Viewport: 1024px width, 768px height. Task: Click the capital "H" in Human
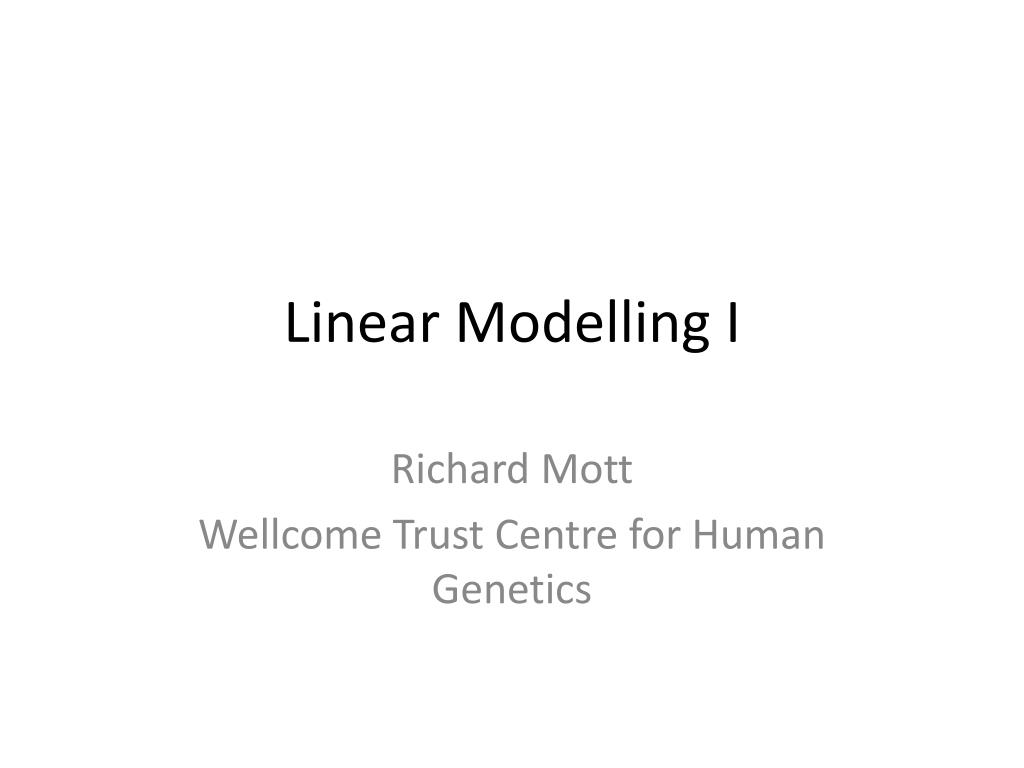707,535
